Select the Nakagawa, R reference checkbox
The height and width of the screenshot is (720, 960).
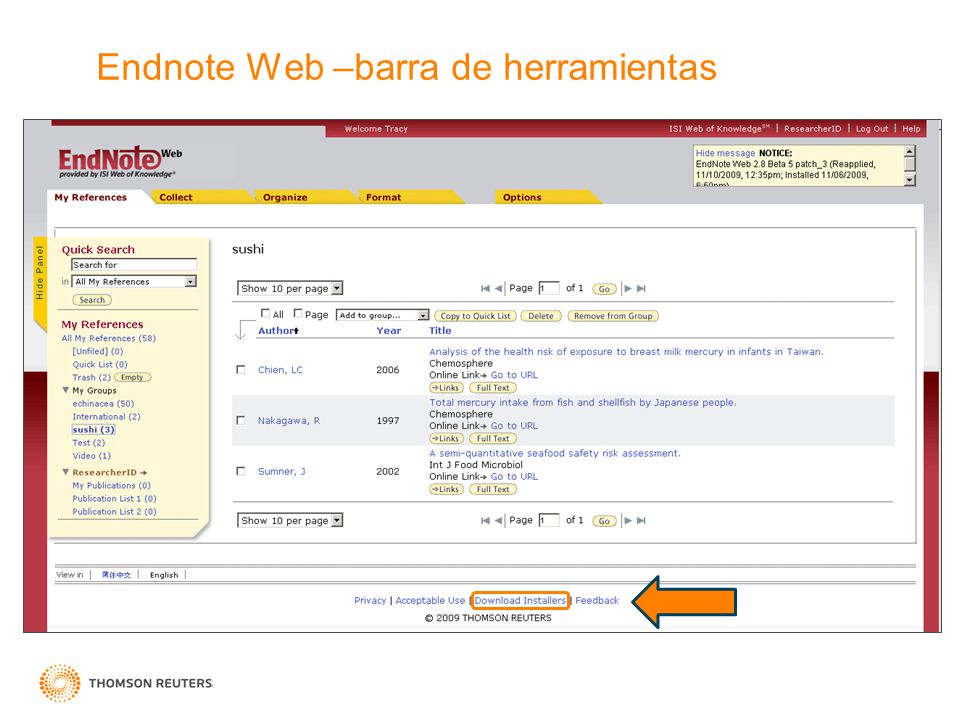tap(241, 421)
